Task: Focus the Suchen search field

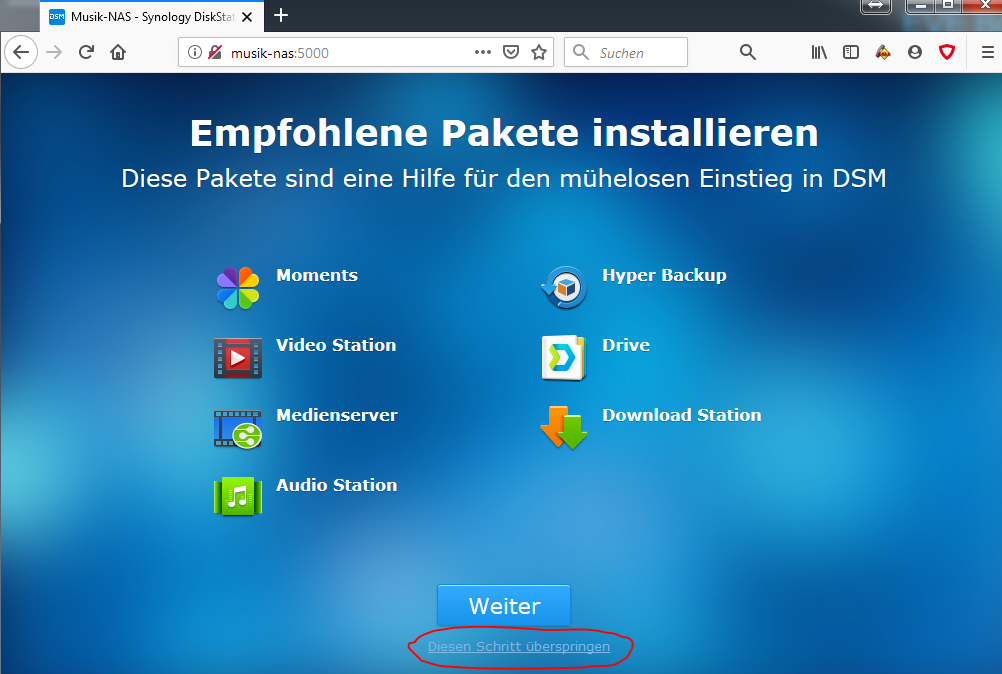Action: [x=626, y=52]
